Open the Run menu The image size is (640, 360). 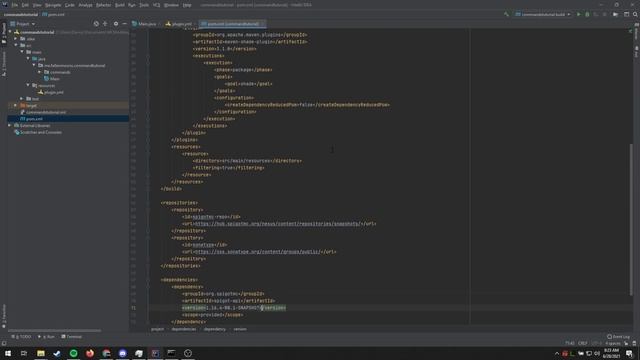click(131, 5)
